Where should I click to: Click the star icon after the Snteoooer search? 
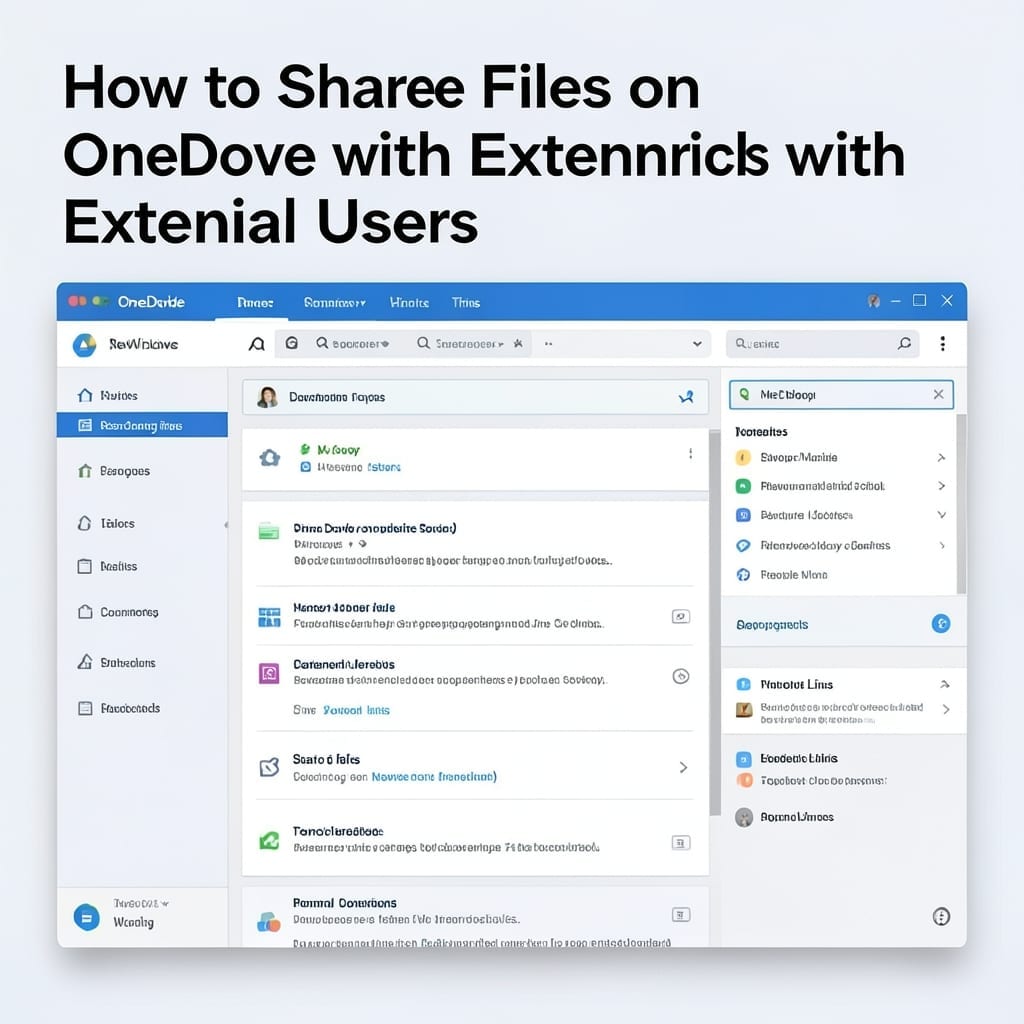tap(518, 343)
